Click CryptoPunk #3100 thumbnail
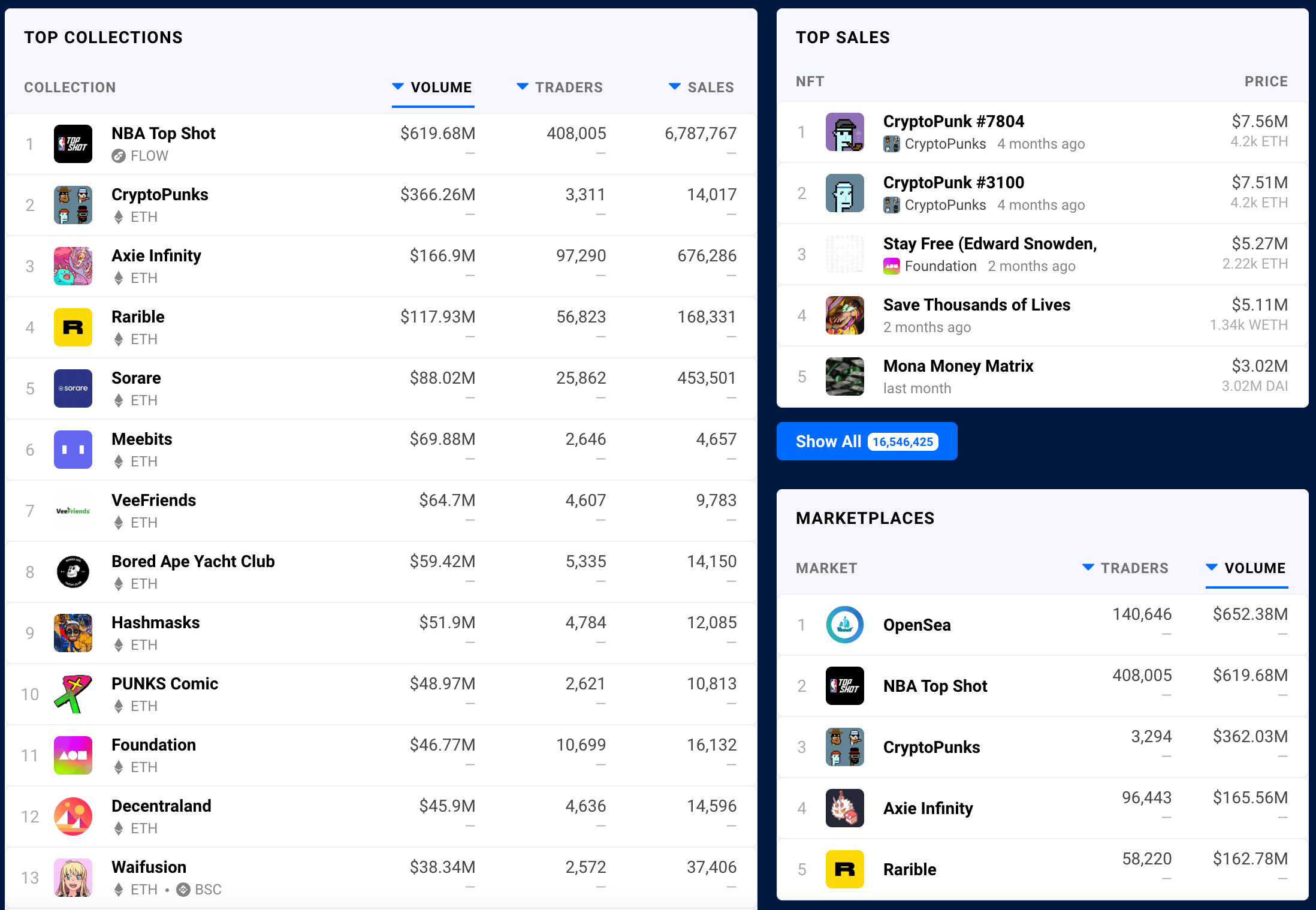 click(x=844, y=193)
